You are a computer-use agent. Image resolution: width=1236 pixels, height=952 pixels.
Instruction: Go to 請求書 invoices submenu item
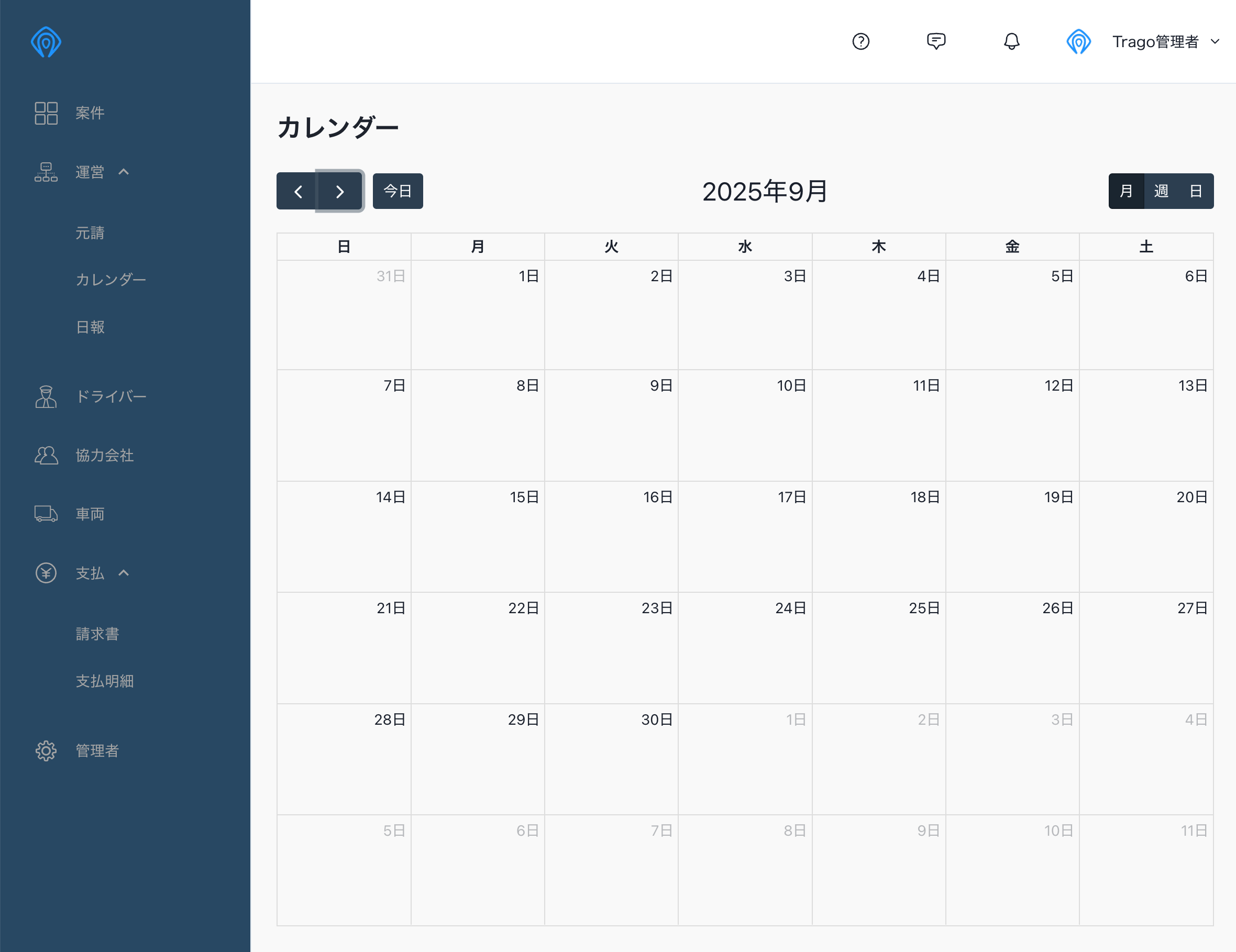[x=97, y=633]
